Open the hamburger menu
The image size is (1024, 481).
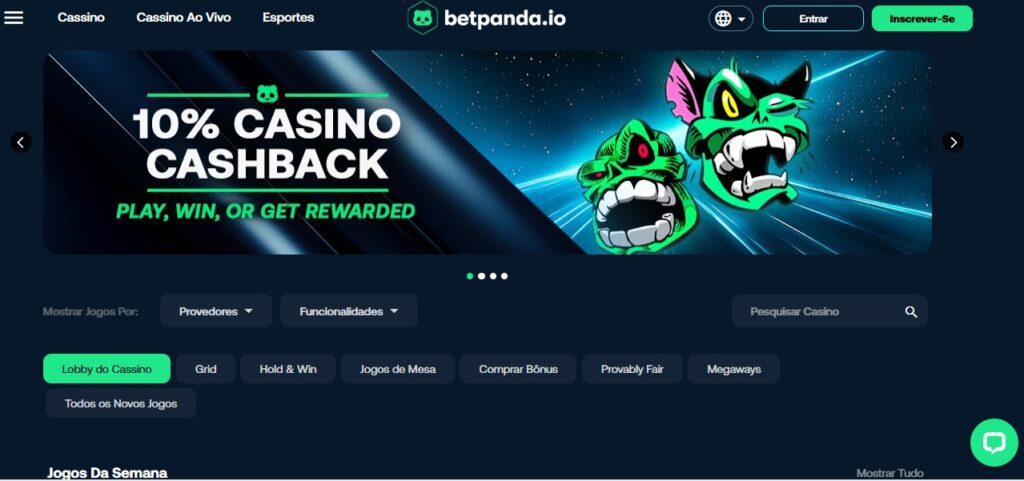click(x=14, y=18)
